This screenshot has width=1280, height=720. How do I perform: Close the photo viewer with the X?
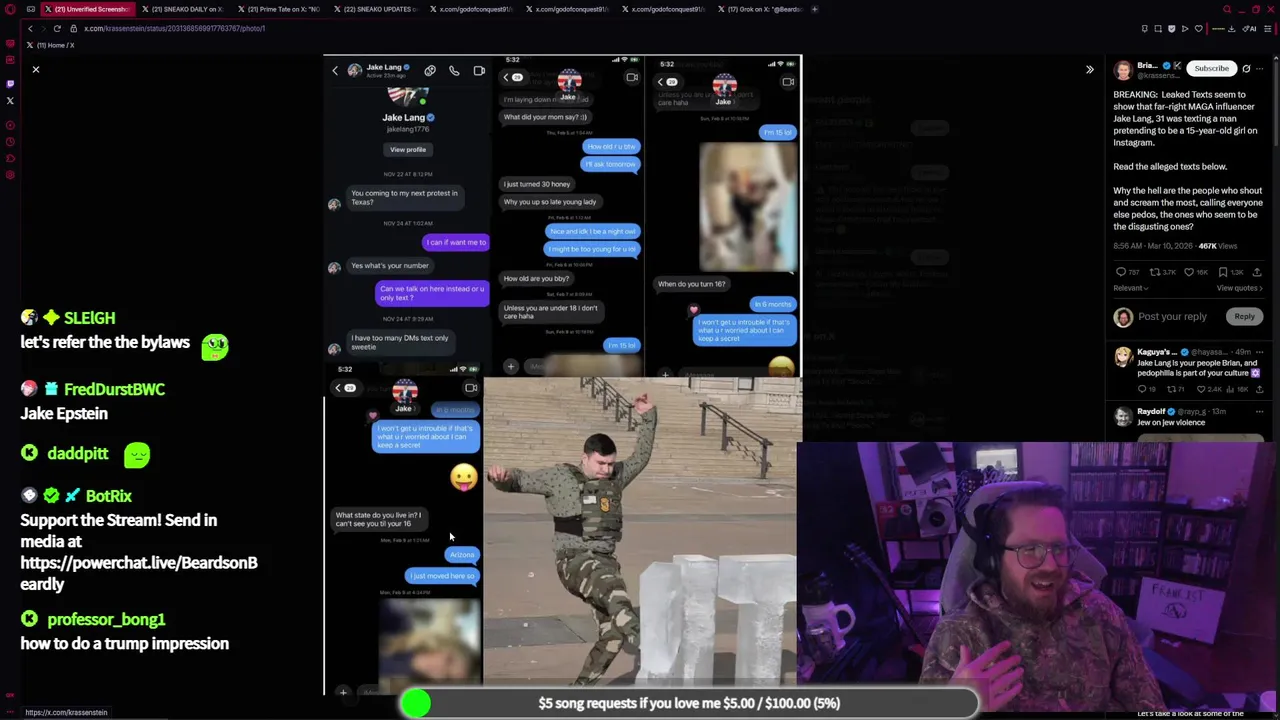coord(36,69)
